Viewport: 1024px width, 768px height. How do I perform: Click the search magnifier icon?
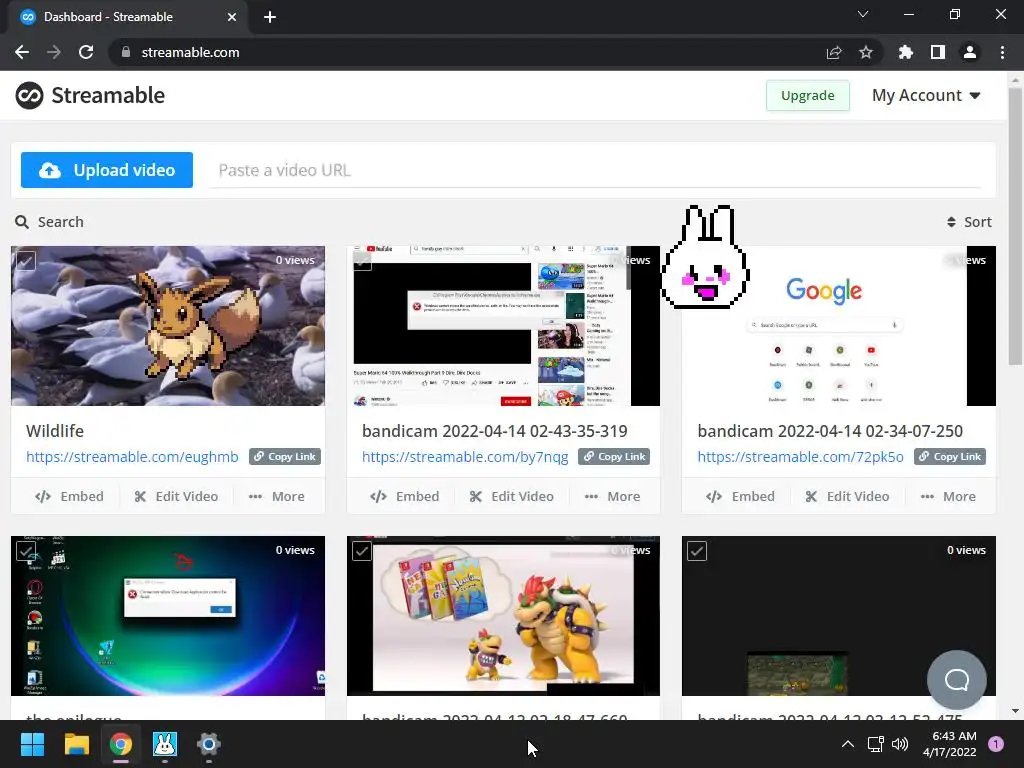22,222
